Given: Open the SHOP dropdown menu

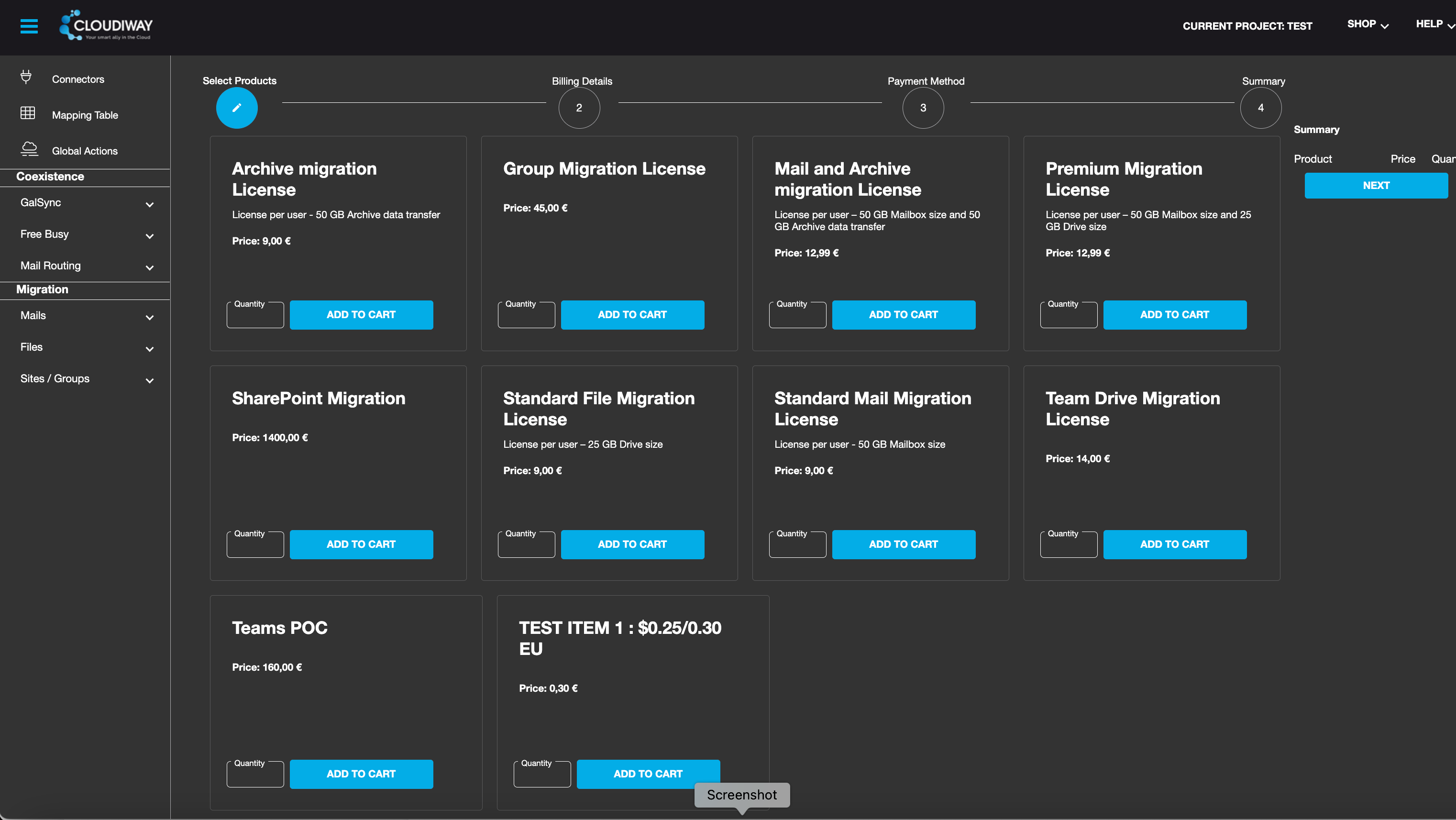Looking at the screenshot, I should [x=1367, y=24].
